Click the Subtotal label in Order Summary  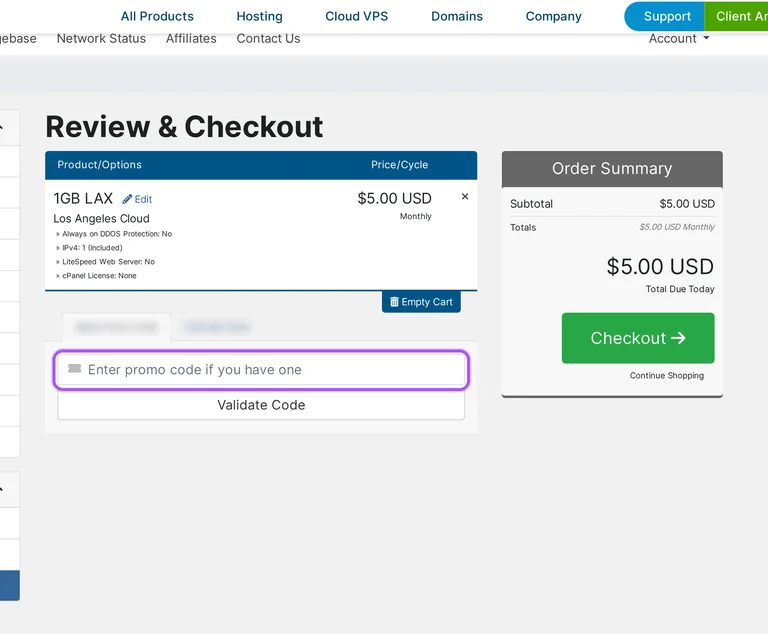[531, 204]
